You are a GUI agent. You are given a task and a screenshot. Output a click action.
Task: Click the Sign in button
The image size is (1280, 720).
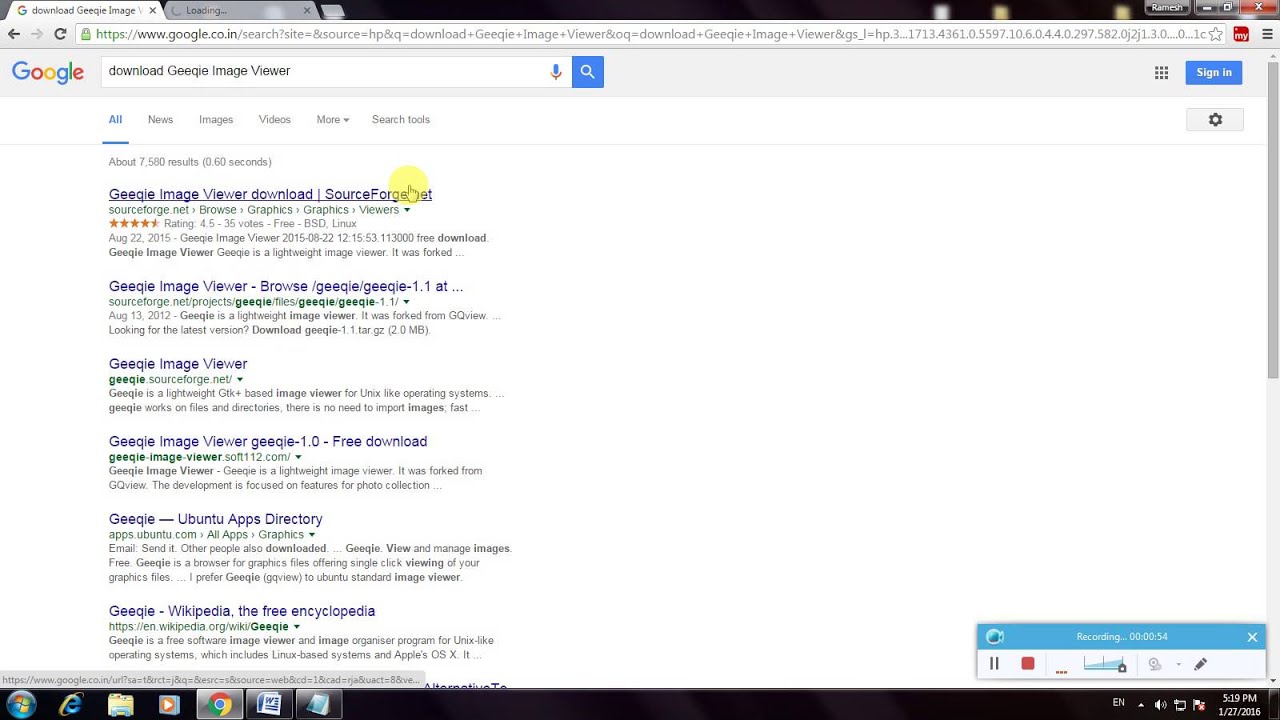tap(1214, 72)
